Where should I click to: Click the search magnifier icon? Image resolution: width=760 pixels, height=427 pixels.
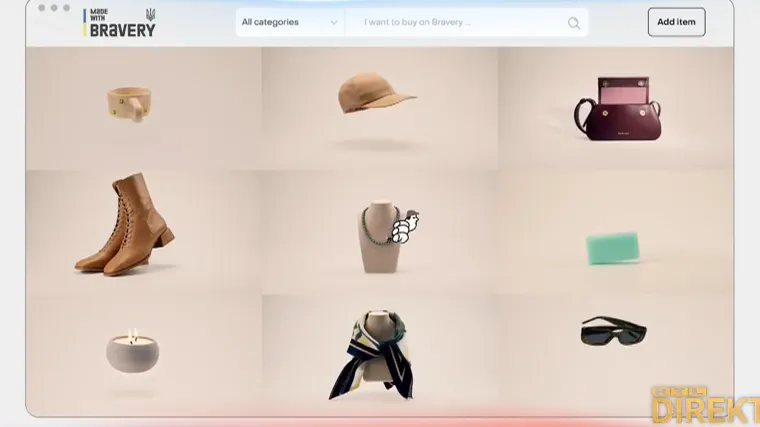(573, 23)
